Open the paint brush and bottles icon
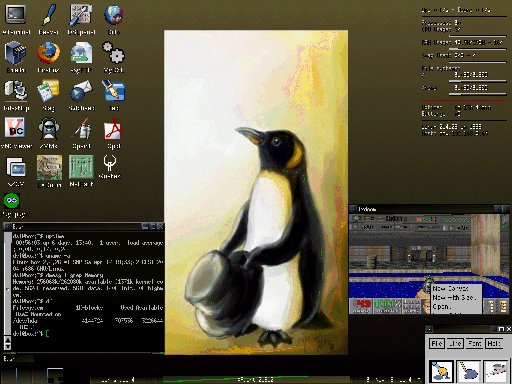Screen dimensions: 512x384 click(x=81, y=129)
